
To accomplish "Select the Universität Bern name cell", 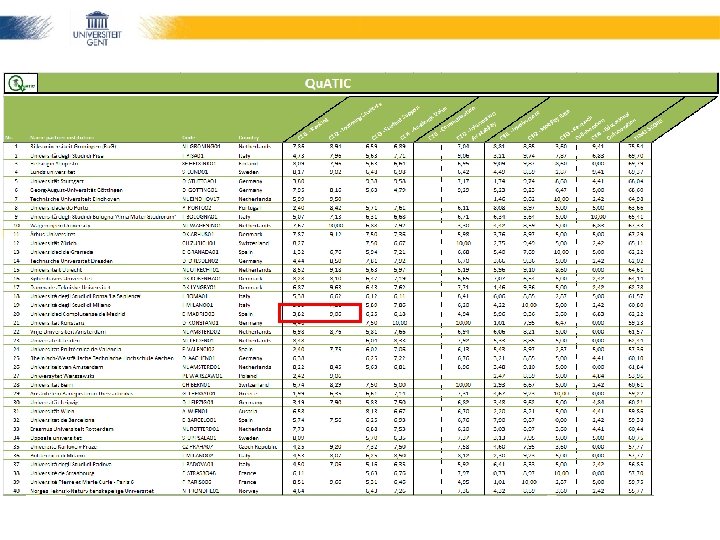I will (52, 385).
